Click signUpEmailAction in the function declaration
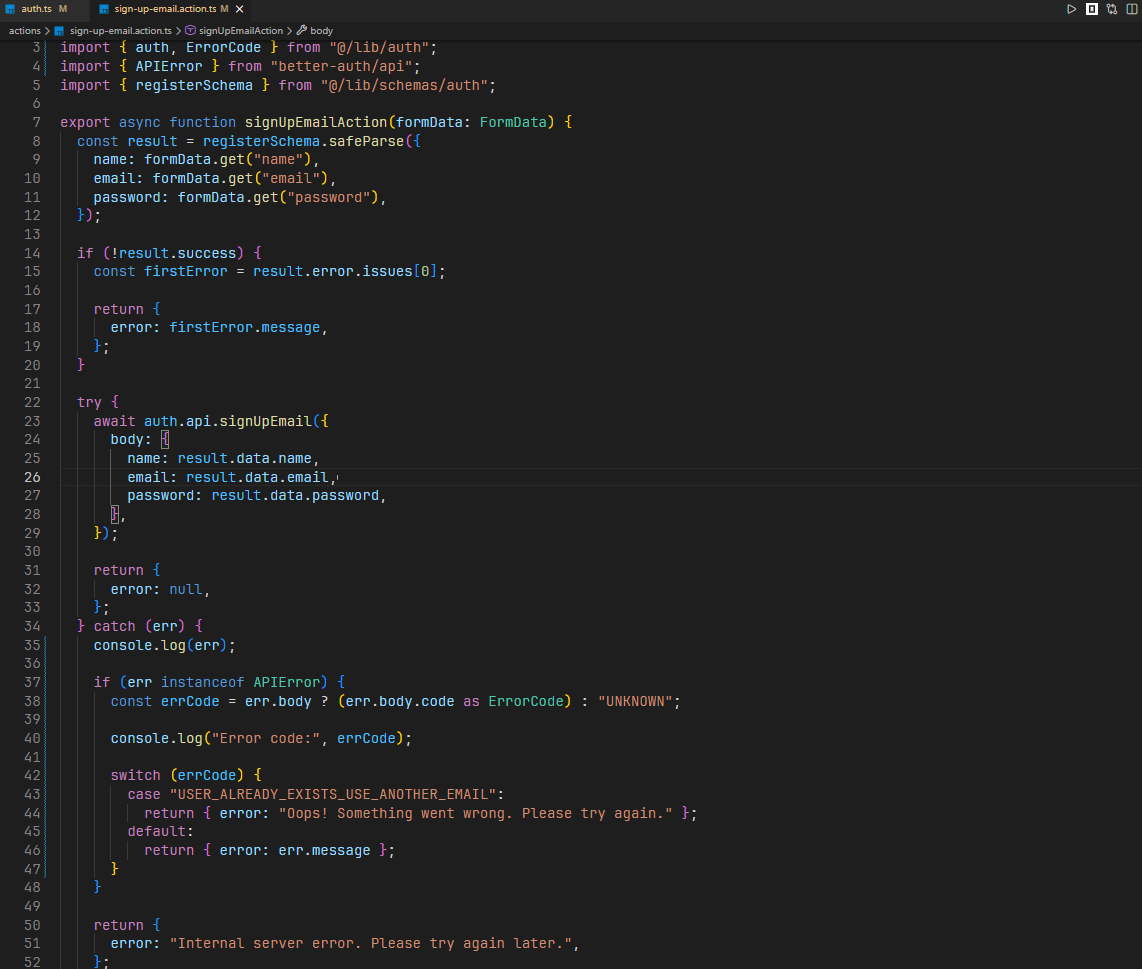 point(315,122)
